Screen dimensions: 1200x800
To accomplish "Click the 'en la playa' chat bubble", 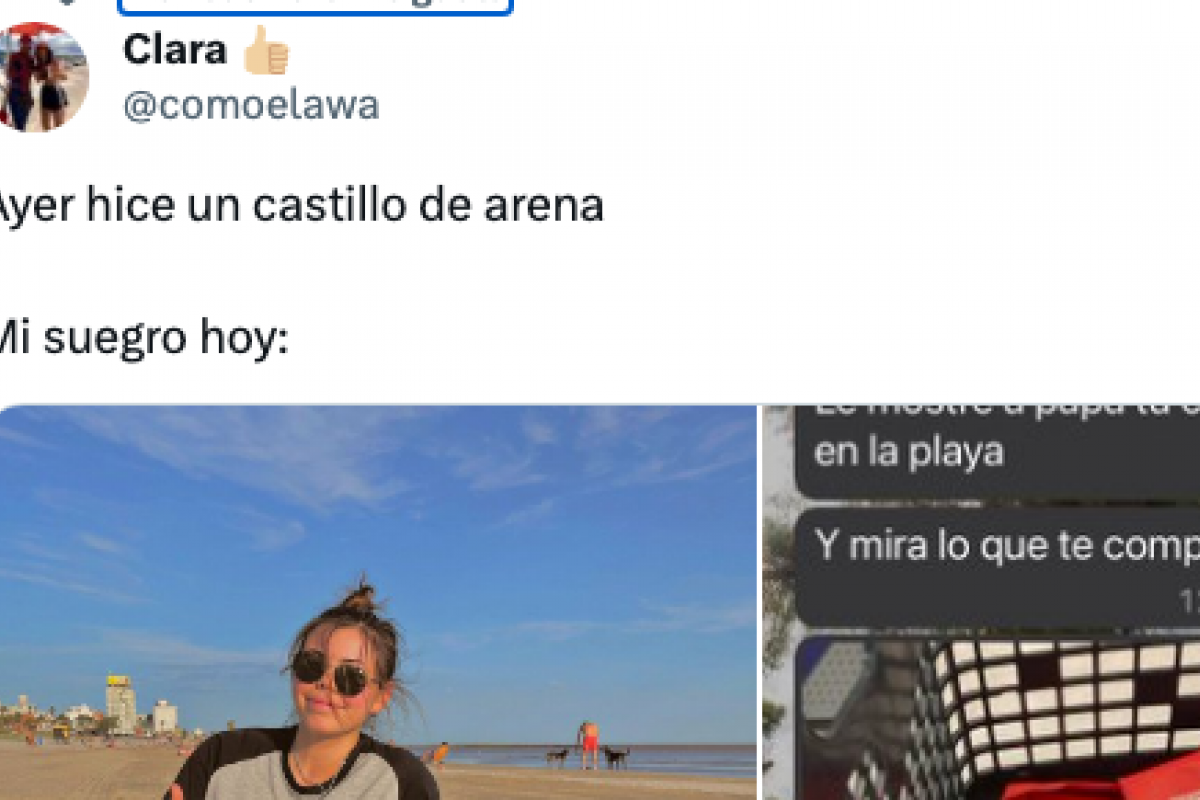I will [x=998, y=452].
